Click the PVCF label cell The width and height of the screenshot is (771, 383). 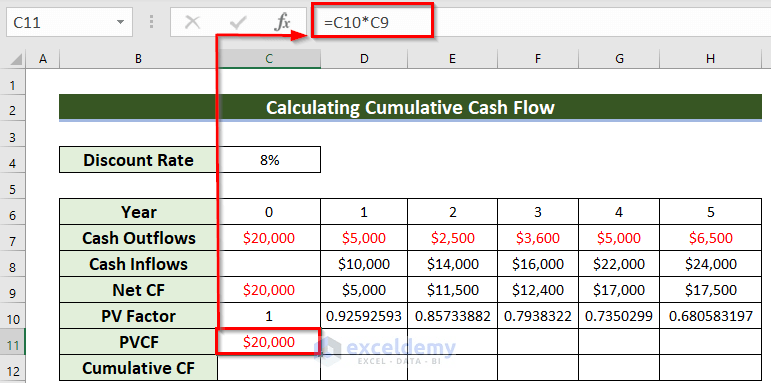(x=138, y=342)
